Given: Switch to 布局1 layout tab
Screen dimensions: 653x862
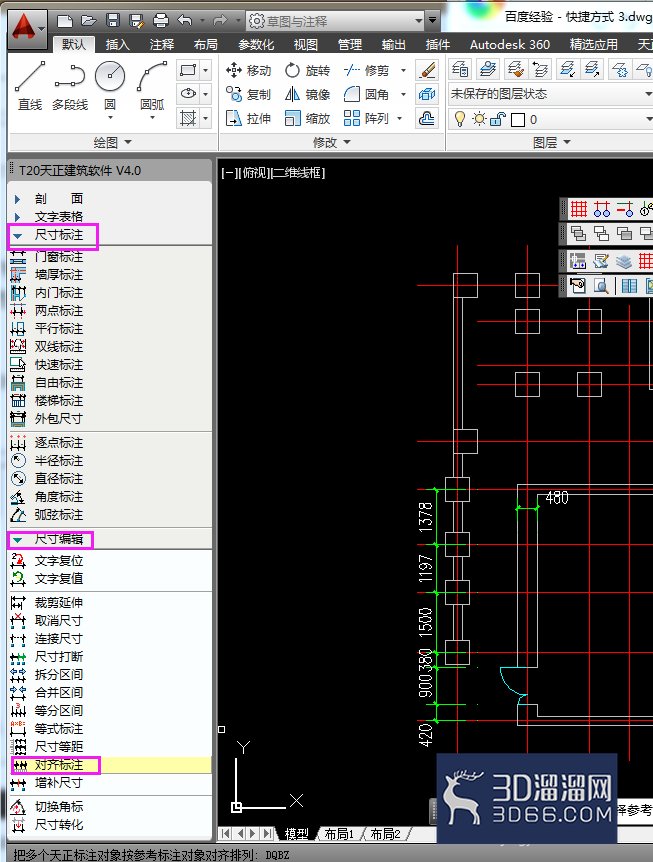Looking at the screenshot, I should 339,834.
